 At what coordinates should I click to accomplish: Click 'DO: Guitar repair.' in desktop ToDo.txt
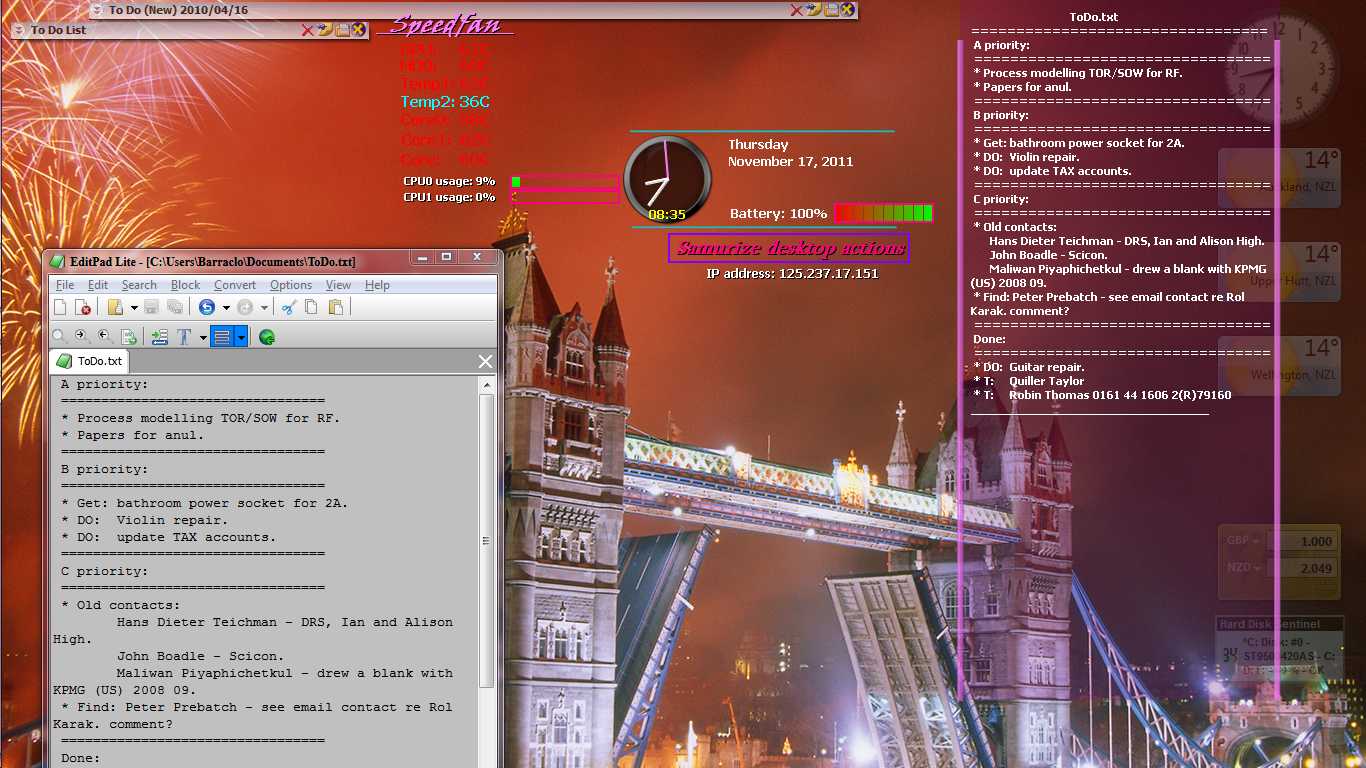point(1029,367)
